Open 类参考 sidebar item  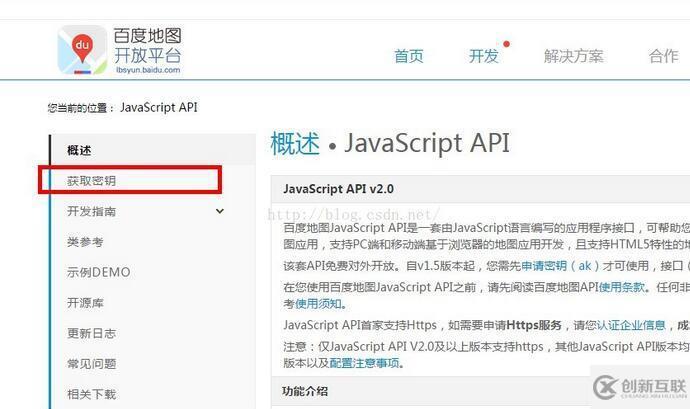click(x=85, y=242)
